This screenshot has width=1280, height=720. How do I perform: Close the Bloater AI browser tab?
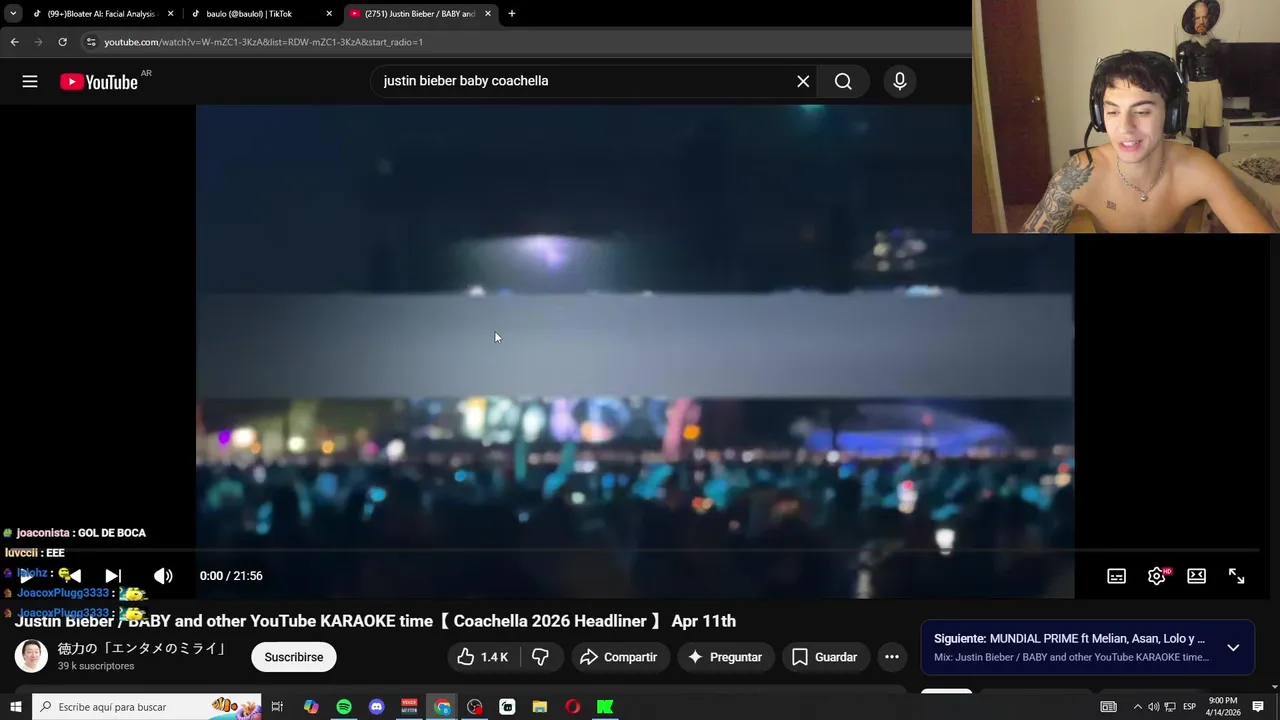click(x=171, y=14)
